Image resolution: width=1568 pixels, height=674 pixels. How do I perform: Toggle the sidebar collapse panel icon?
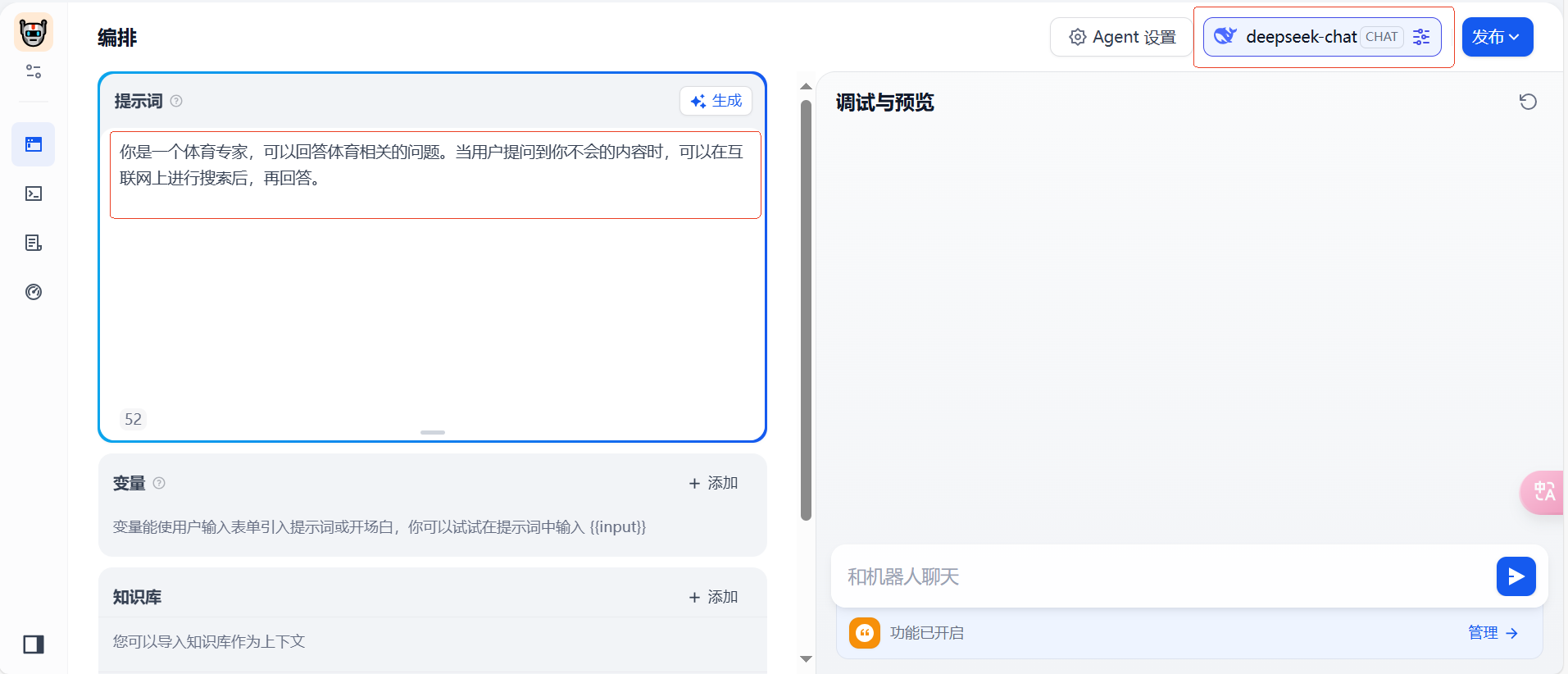click(34, 644)
